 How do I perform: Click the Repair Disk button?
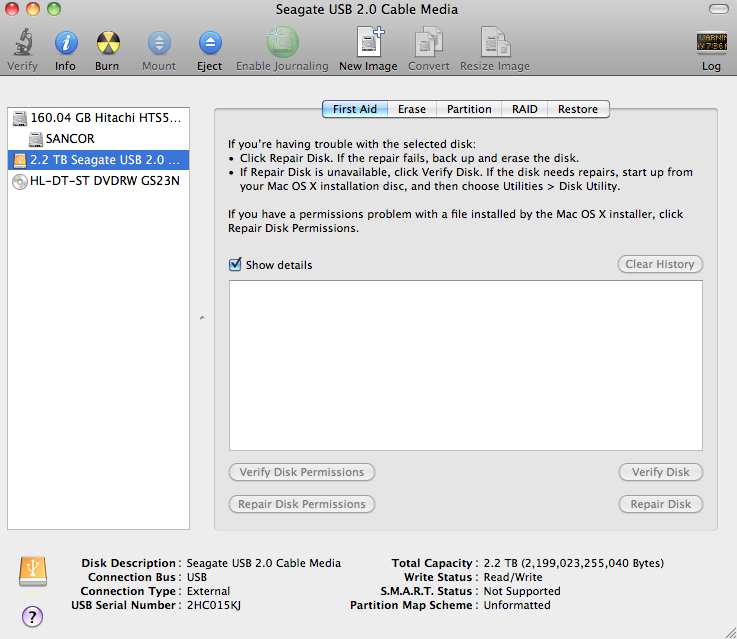point(661,504)
